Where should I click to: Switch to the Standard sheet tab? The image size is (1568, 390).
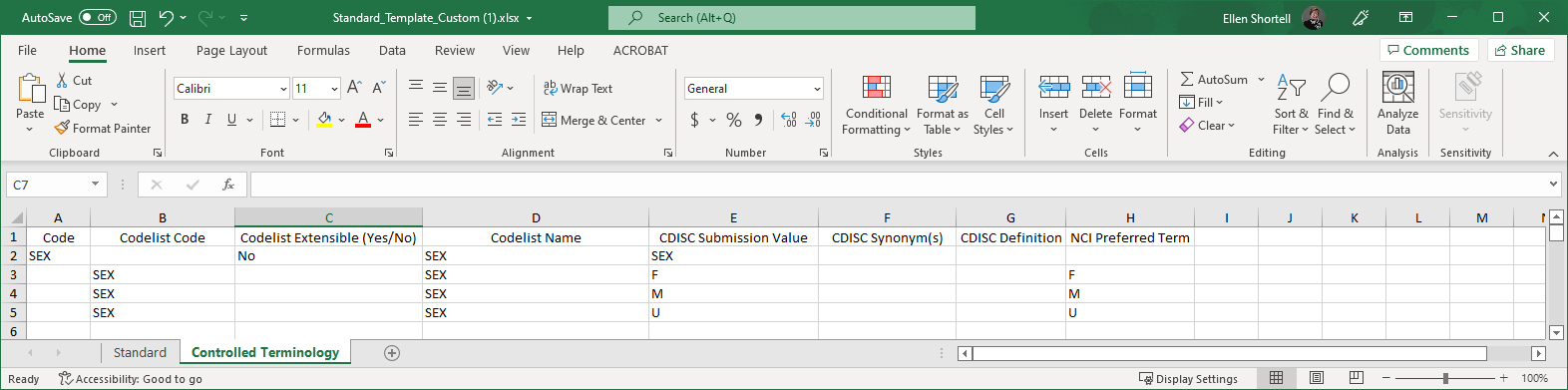(x=140, y=353)
